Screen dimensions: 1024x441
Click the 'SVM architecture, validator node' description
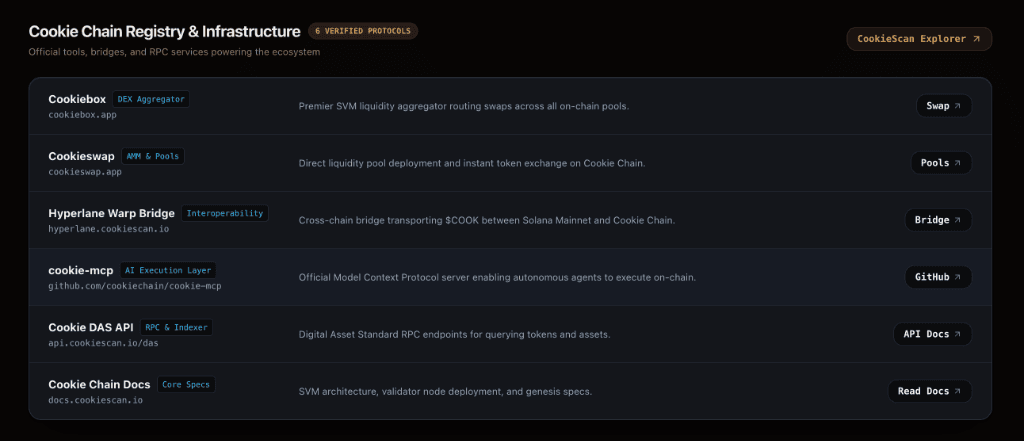tap(445, 391)
